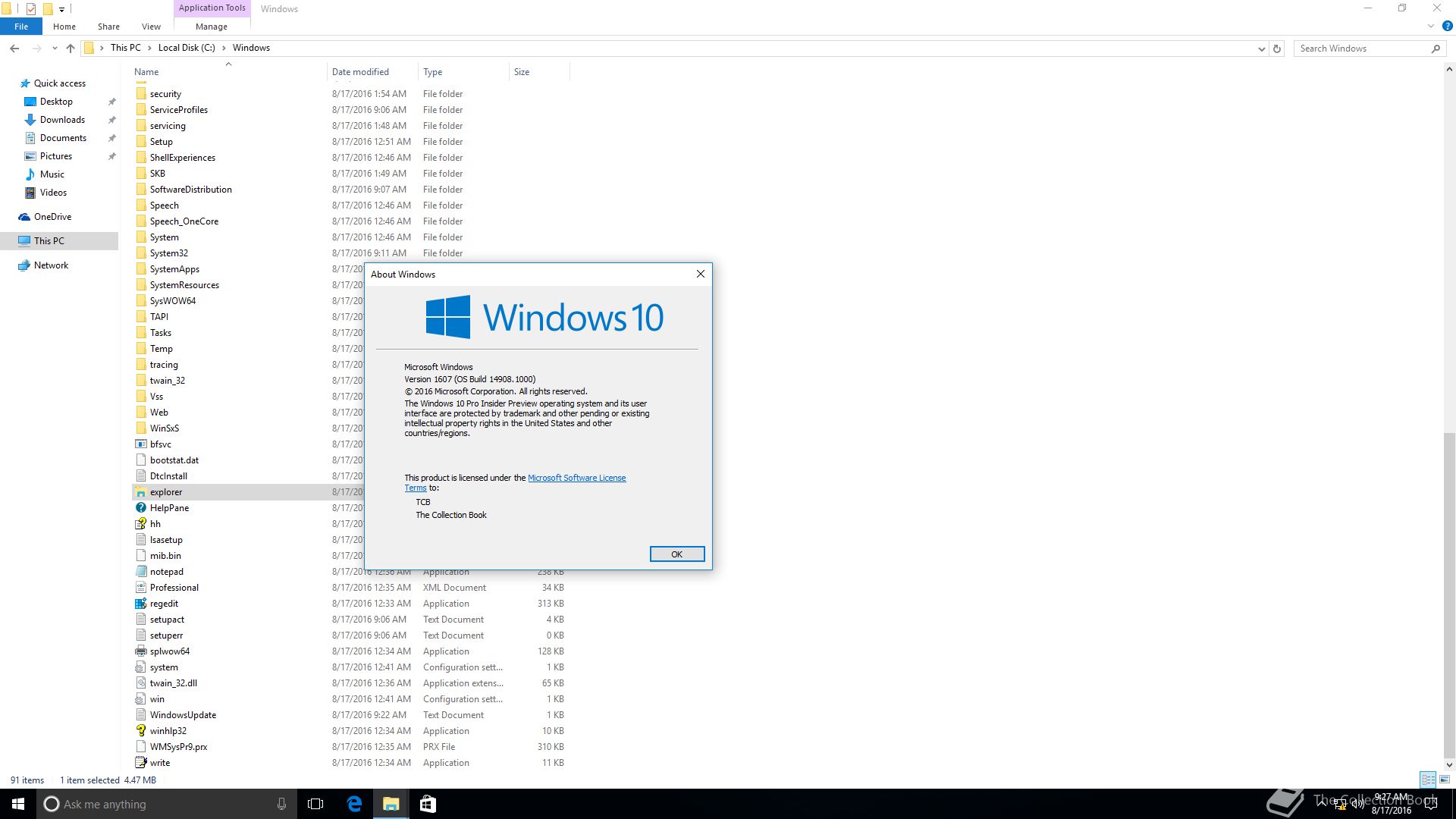This screenshot has width=1456, height=819.
Task: Select the winhlp32 application icon
Action: (x=141, y=731)
